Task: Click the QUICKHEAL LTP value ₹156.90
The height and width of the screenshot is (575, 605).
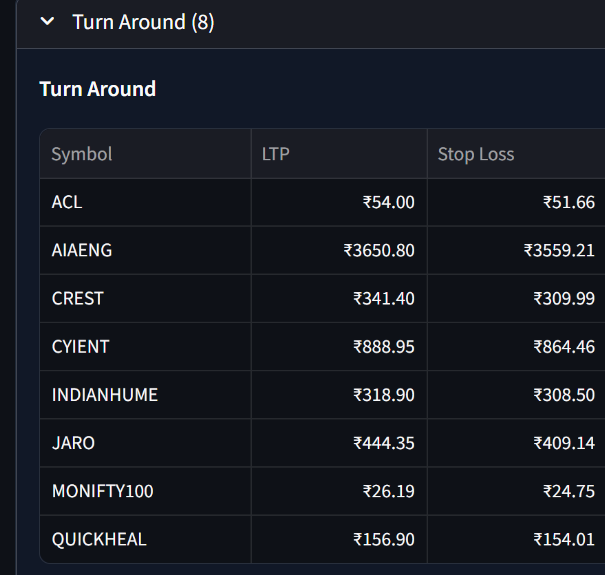Action: (x=383, y=539)
